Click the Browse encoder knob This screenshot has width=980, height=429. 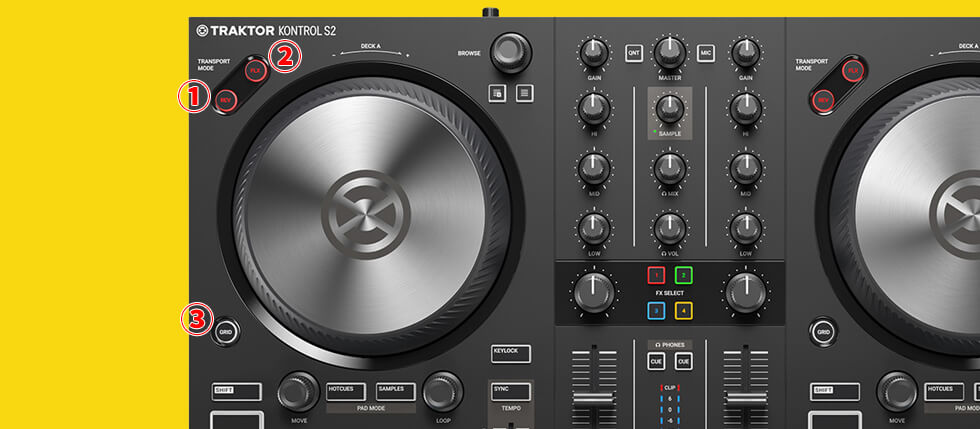(511, 53)
